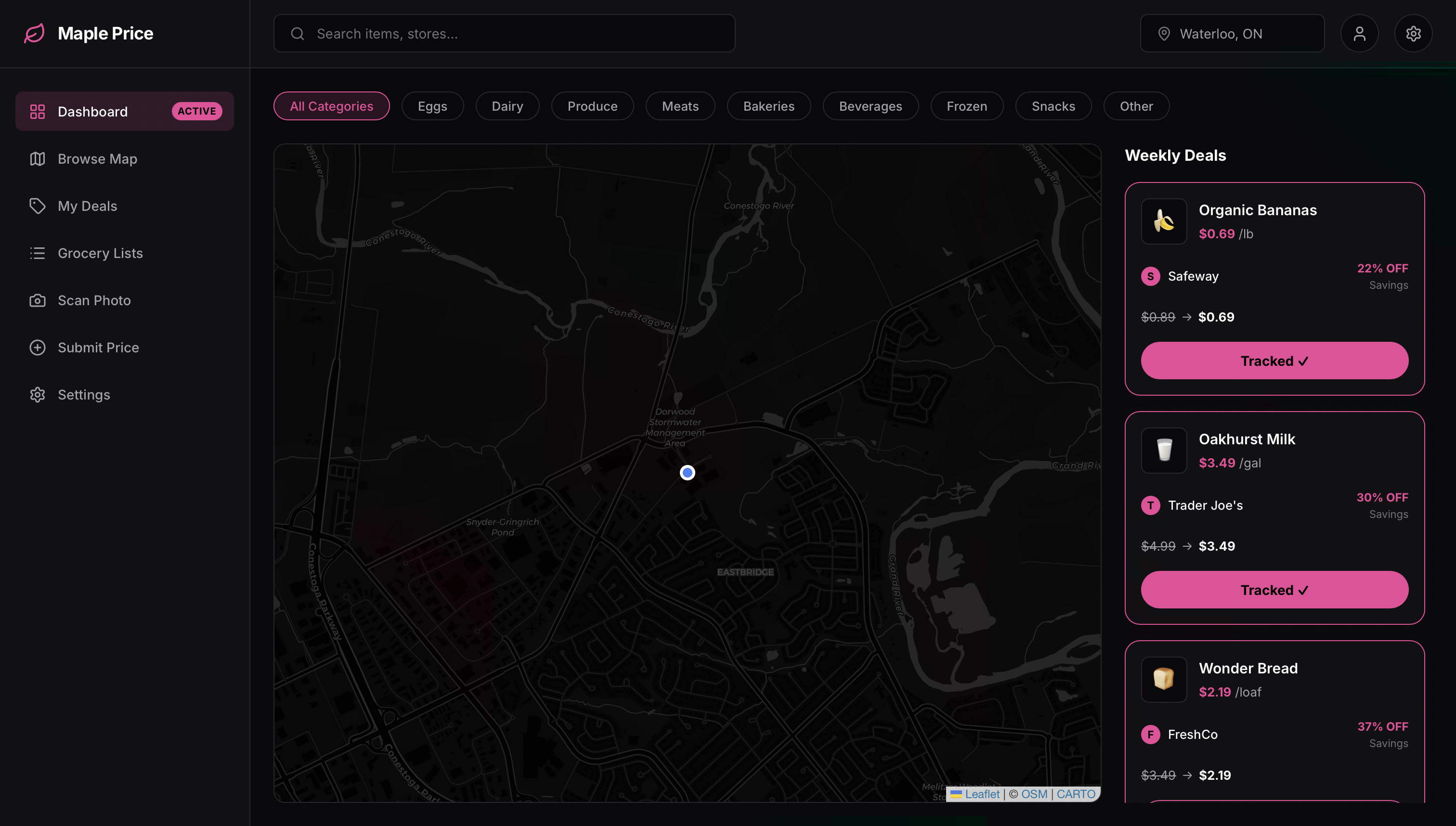Click the Maple Price leaf logo
1456x826 pixels.
click(34, 34)
